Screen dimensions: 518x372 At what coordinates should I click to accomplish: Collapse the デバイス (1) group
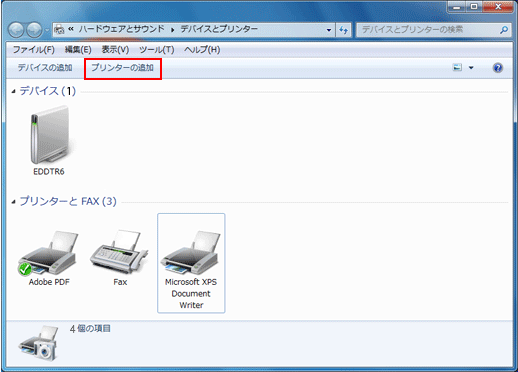tap(13, 91)
